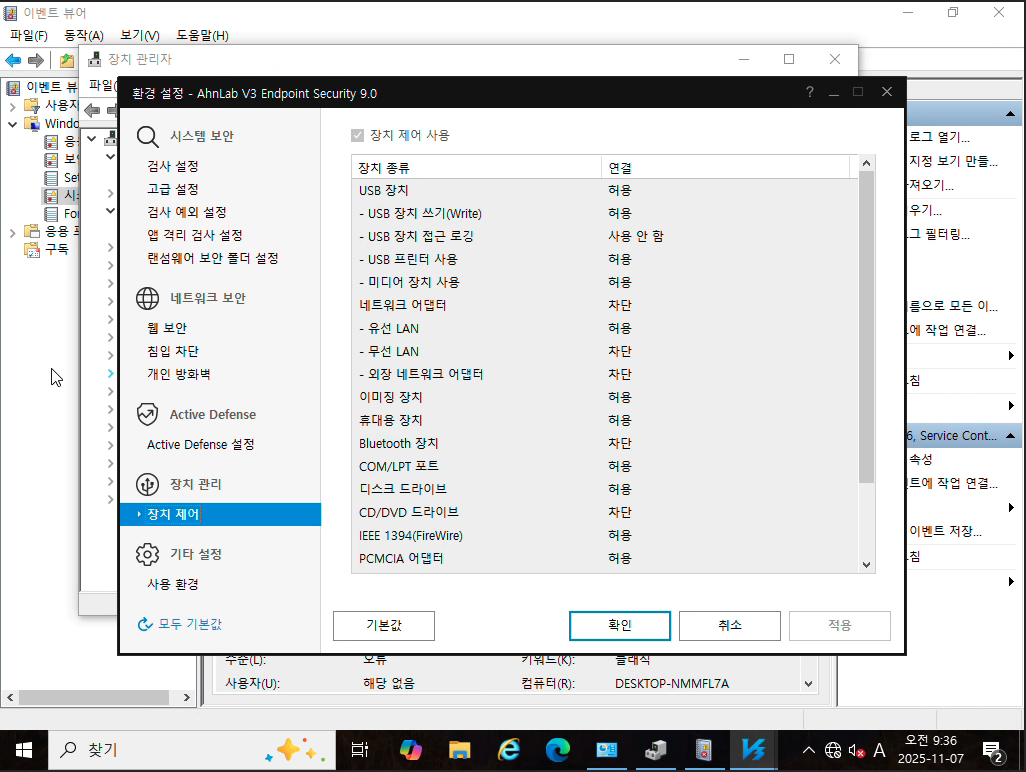Click the Network Security globe icon

pos(148,298)
